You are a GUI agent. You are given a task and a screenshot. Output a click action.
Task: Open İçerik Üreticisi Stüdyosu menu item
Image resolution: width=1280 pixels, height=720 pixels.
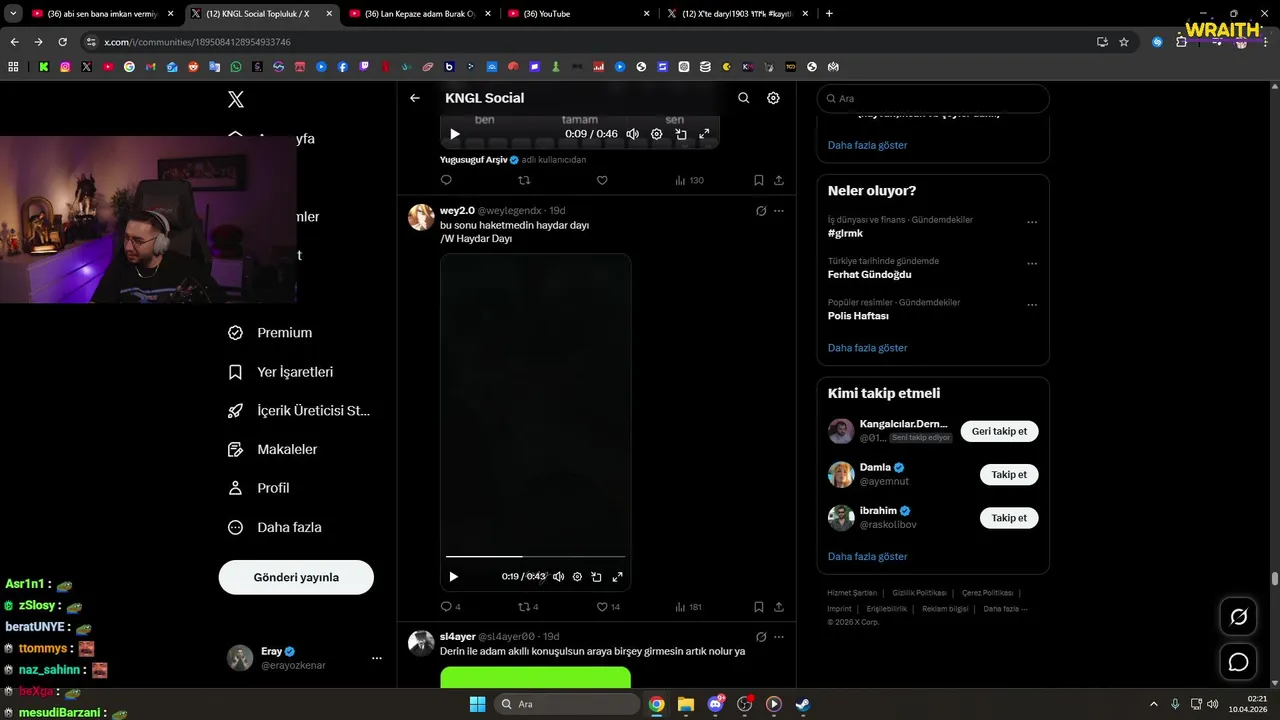[x=299, y=411]
